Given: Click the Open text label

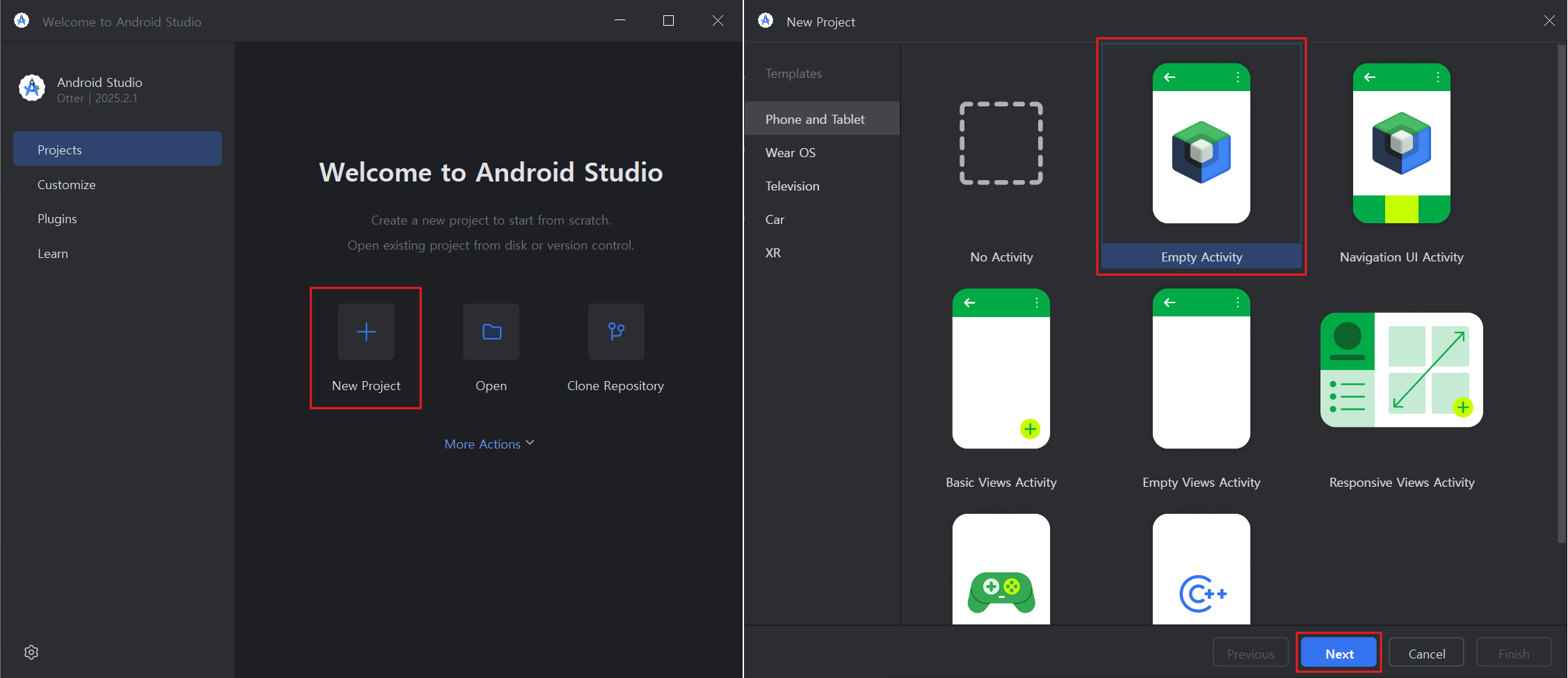Looking at the screenshot, I should pyautogui.click(x=491, y=385).
